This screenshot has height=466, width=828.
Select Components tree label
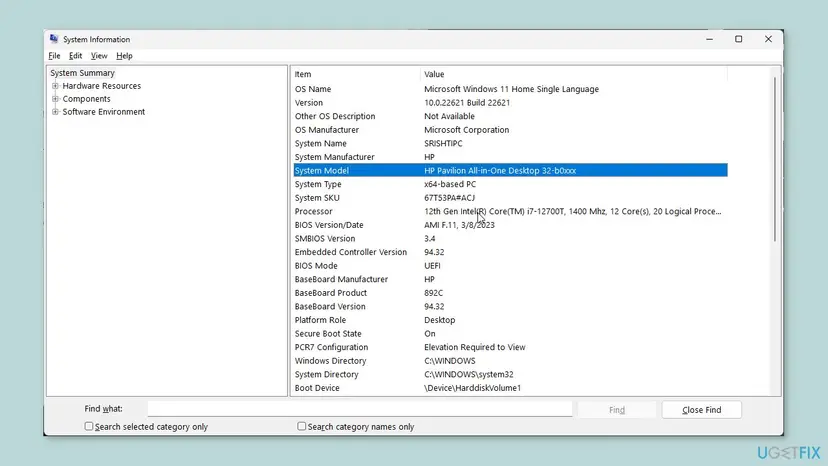pyautogui.click(x=87, y=99)
